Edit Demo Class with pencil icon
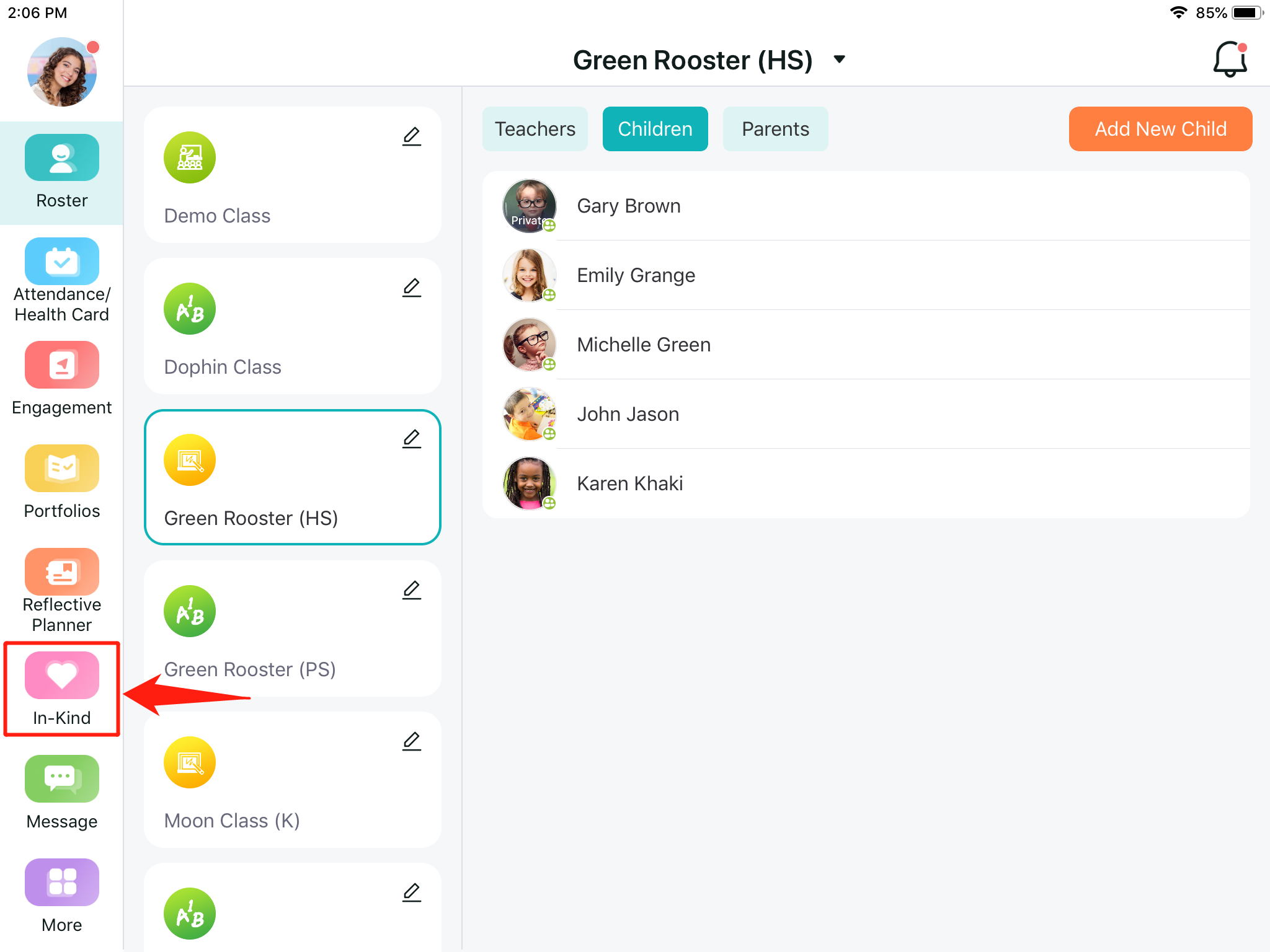The image size is (1270, 952). 412,136
